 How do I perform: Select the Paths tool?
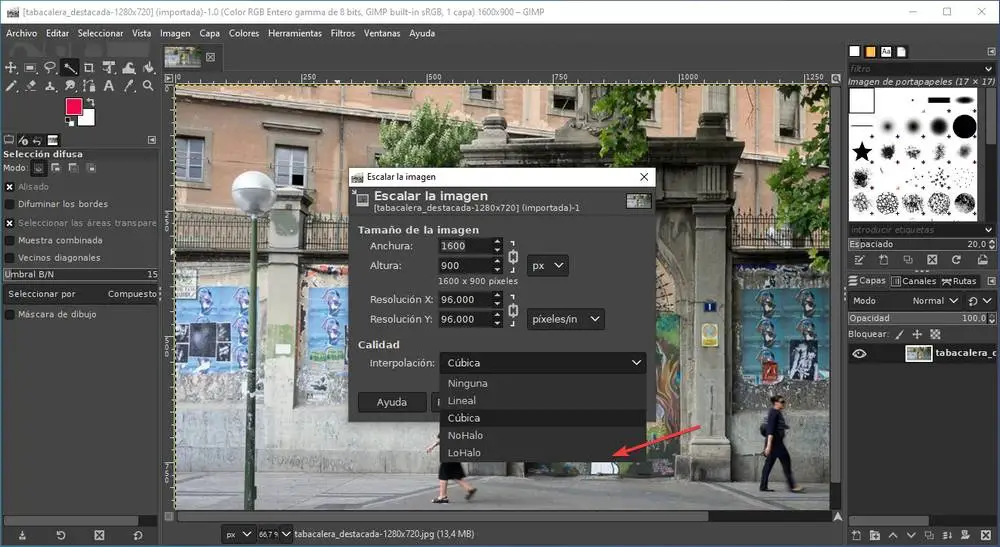(89, 85)
